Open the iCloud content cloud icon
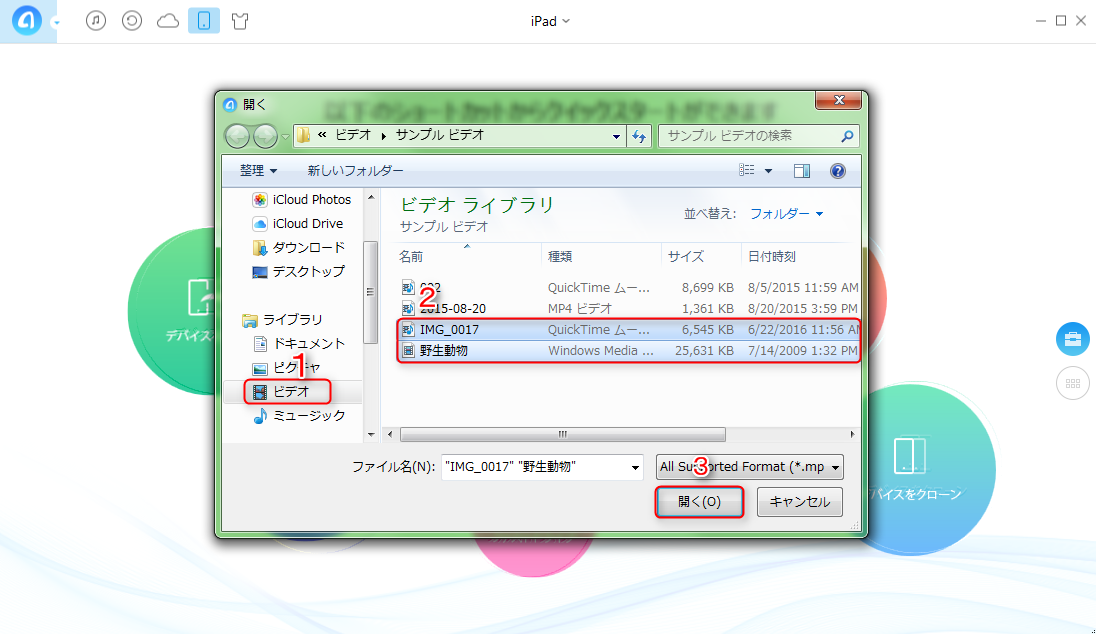 (168, 21)
